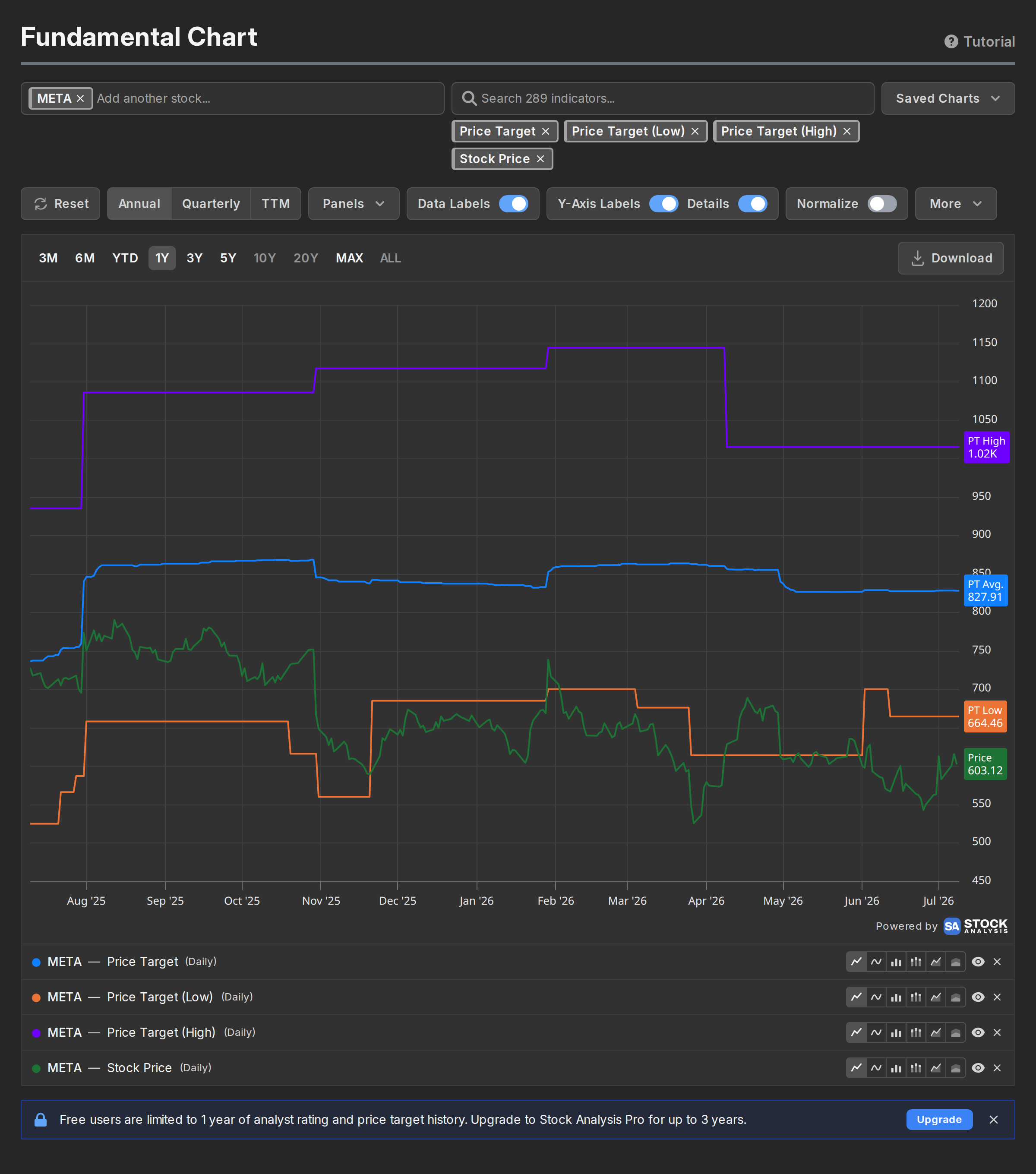Hide the Price Target (Low) series
Viewport: 1036px width, 1174px height.
pos(978,997)
